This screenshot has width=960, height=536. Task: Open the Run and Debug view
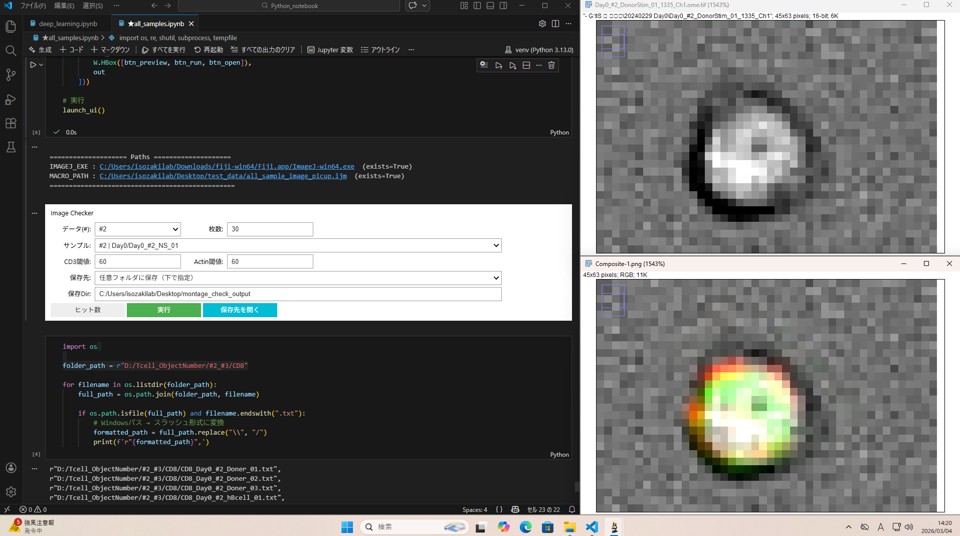[10, 99]
